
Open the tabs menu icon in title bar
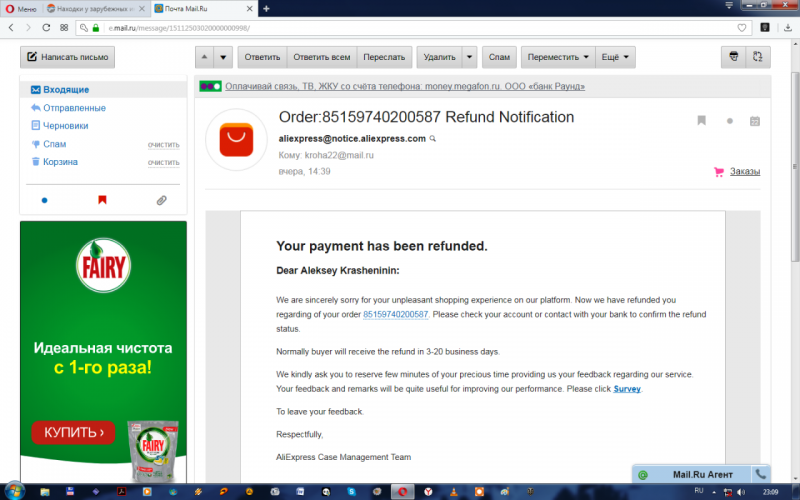729,5
